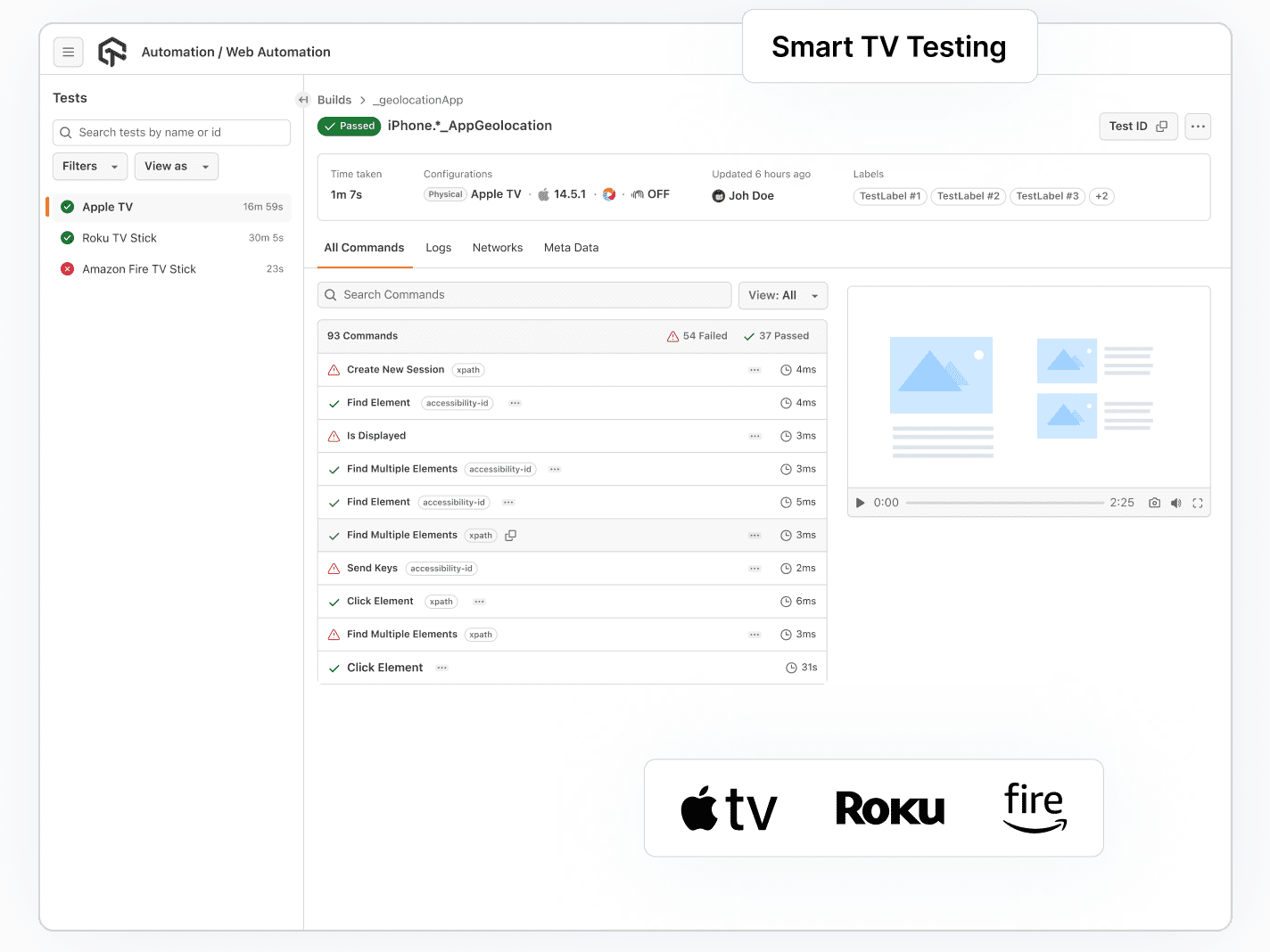Click the 93 Commands count header

pos(362,336)
